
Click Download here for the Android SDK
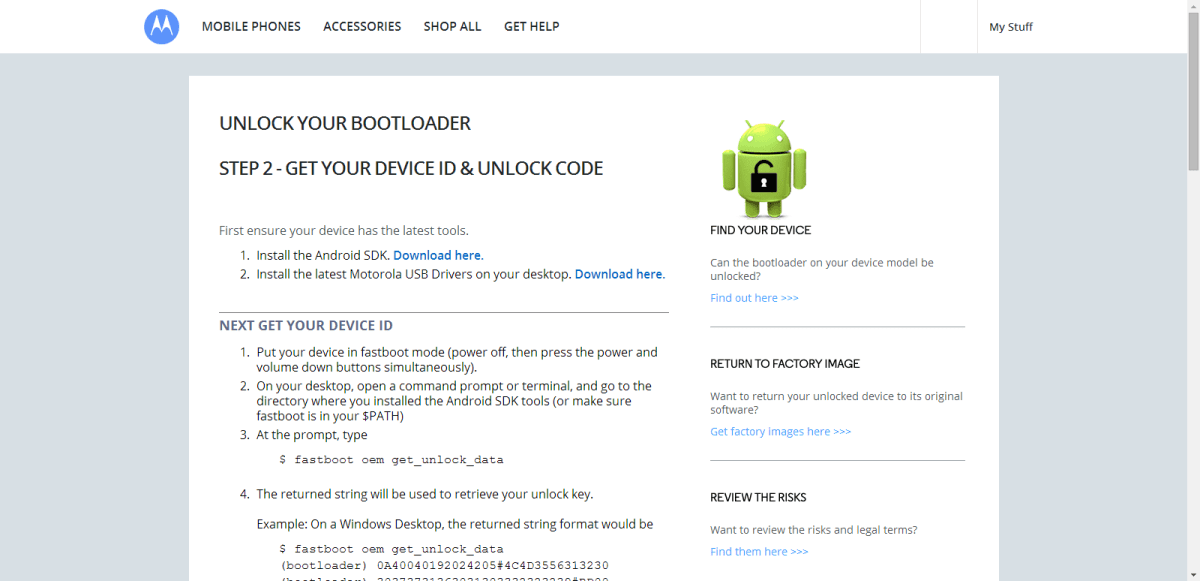pos(436,254)
